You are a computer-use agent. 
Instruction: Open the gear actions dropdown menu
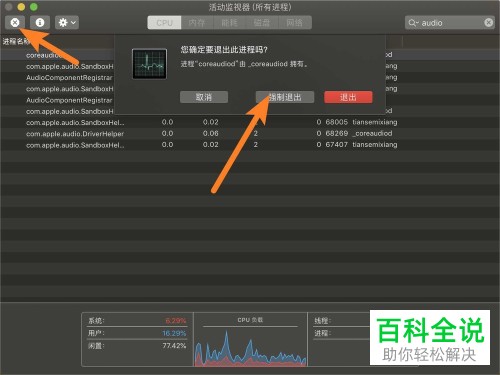click(x=67, y=22)
